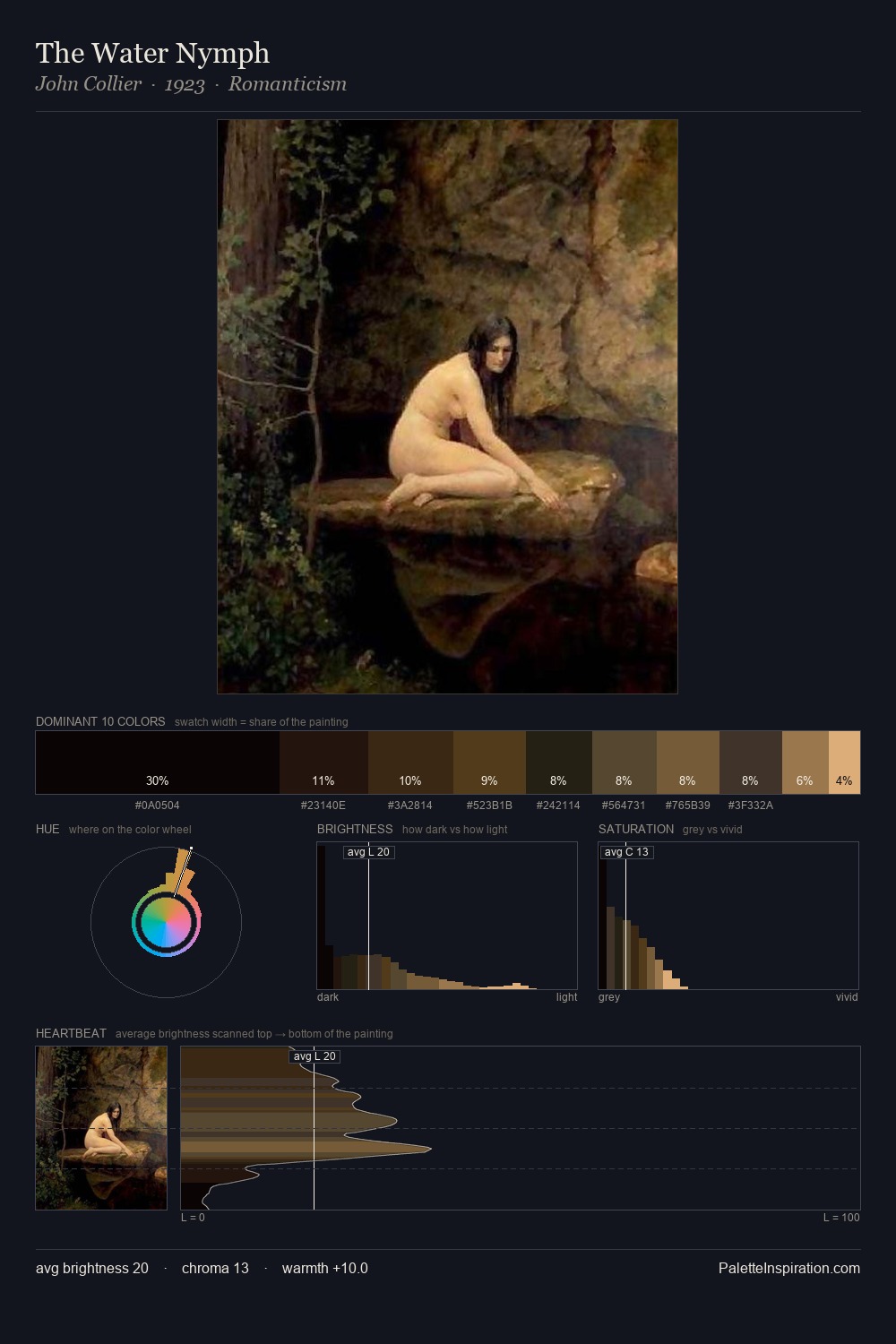Click the hue color wheel
This screenshot has width=896, height=1344.
(166, 922)
